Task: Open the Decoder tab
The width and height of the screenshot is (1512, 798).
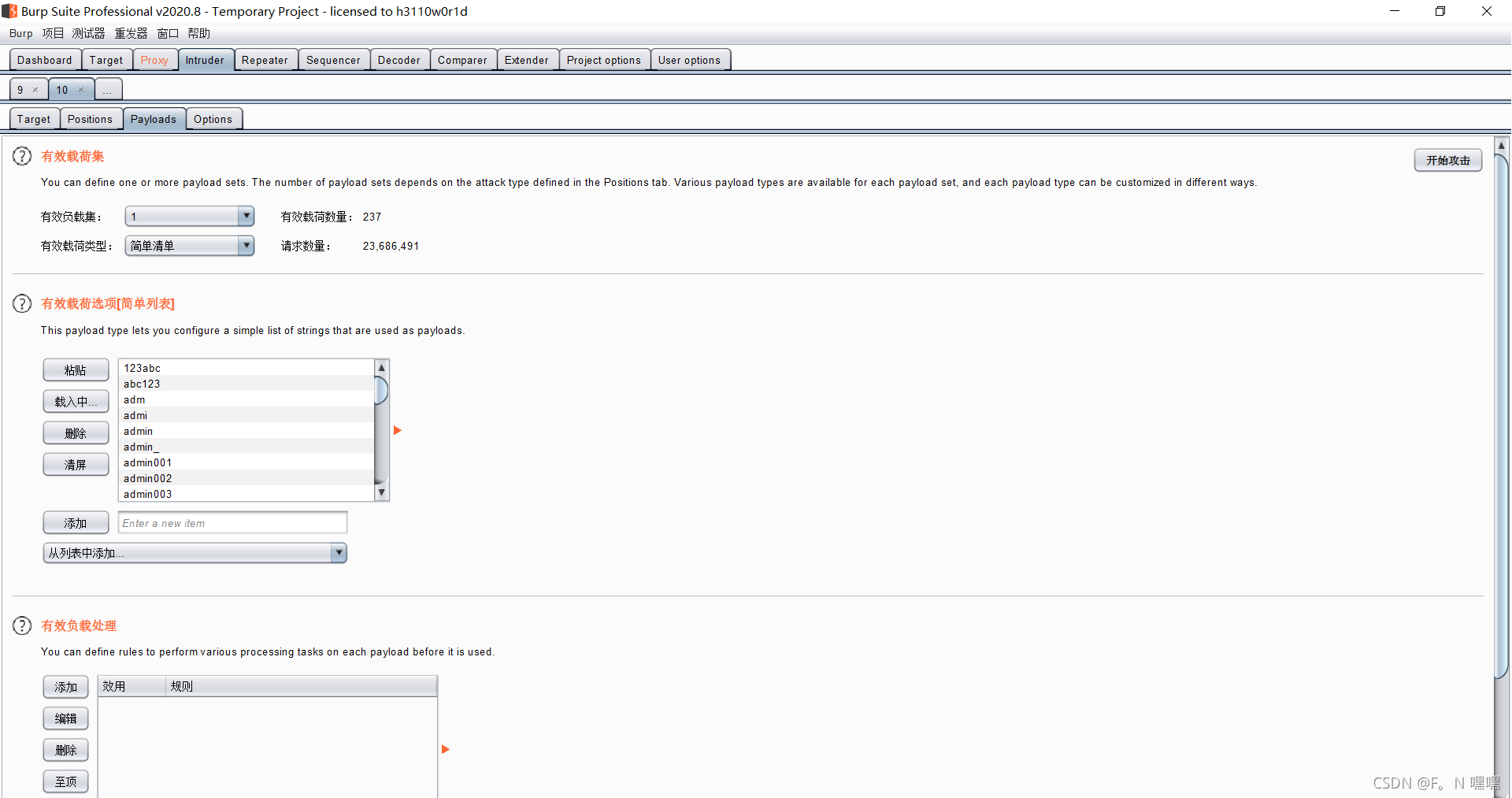Action: (399, 60)
